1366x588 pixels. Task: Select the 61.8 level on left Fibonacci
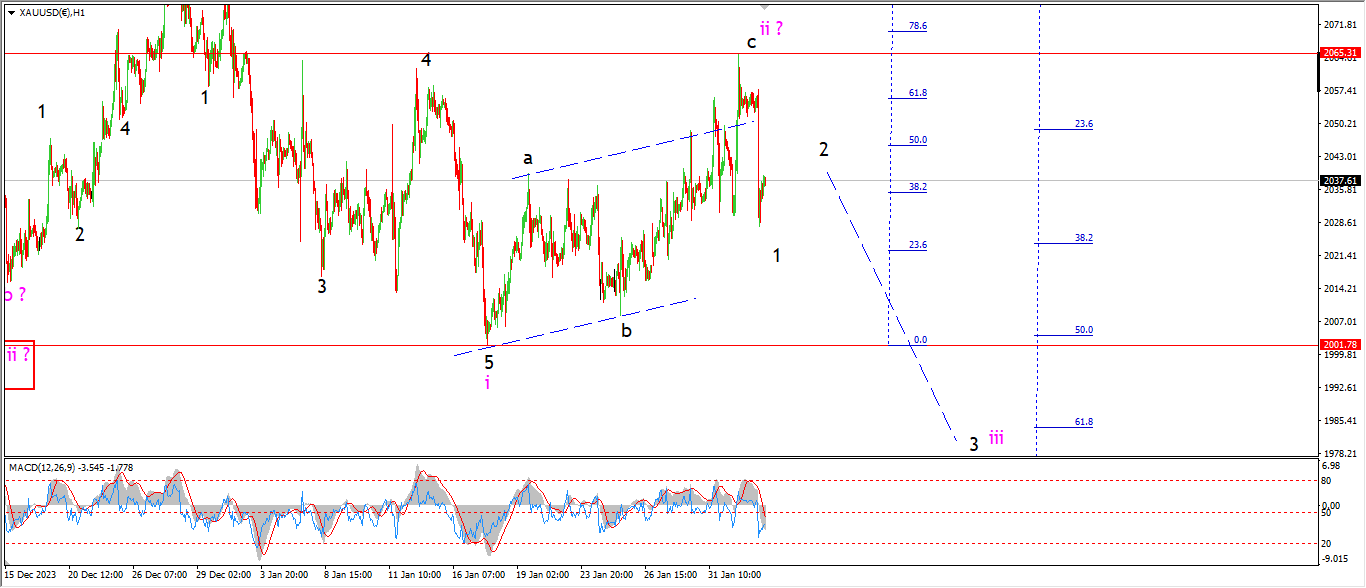[x=917, y=93]
